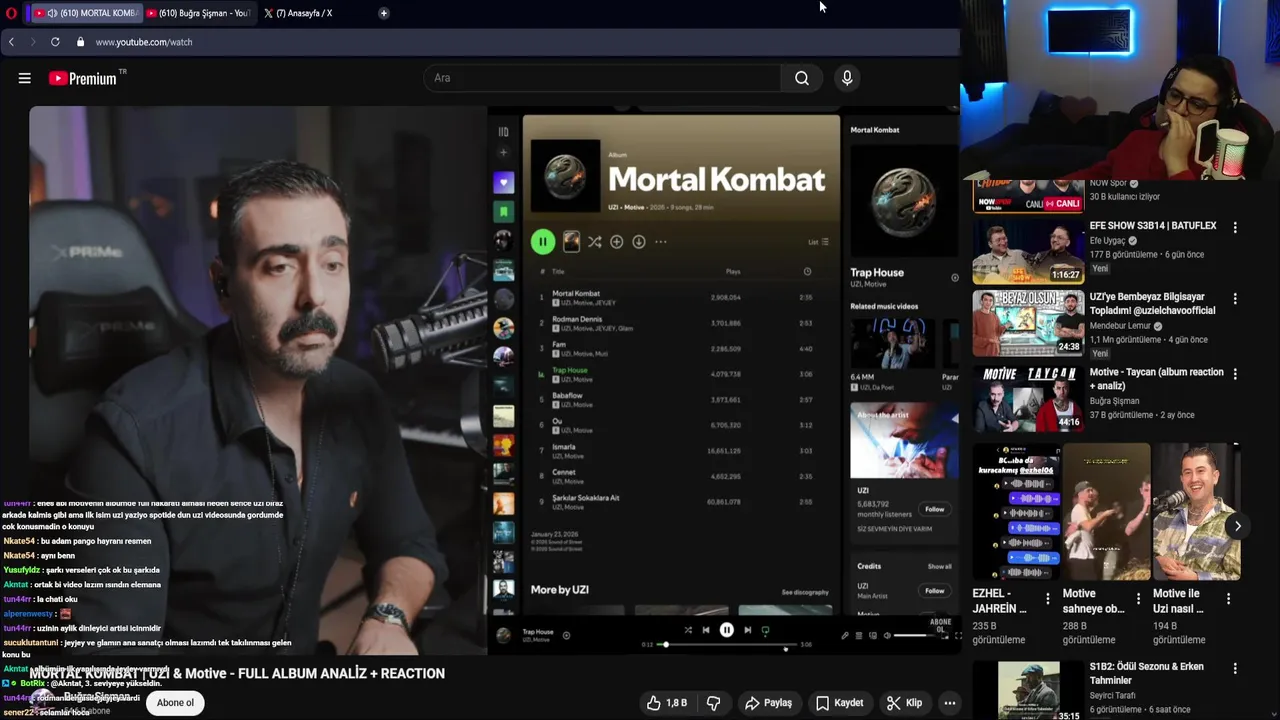This screenshot has height=720, width=1280.
Task: Download the album arrow icon
Action: point(639,242)
